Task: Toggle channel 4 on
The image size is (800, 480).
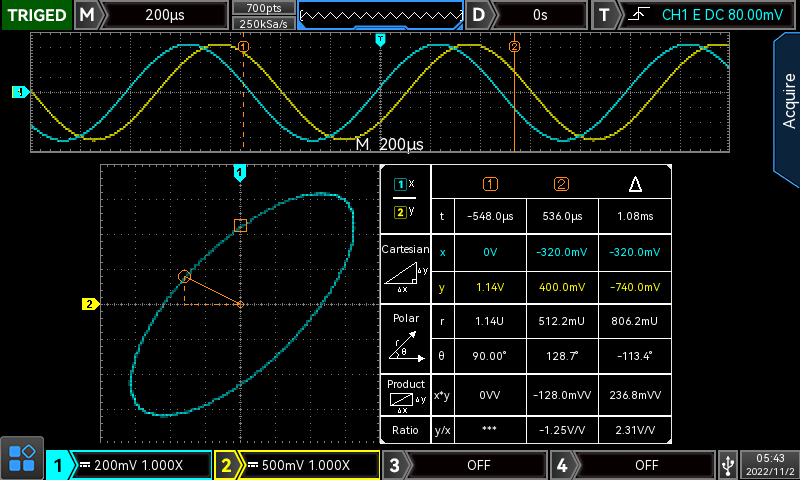Action: tap(645, 465)
